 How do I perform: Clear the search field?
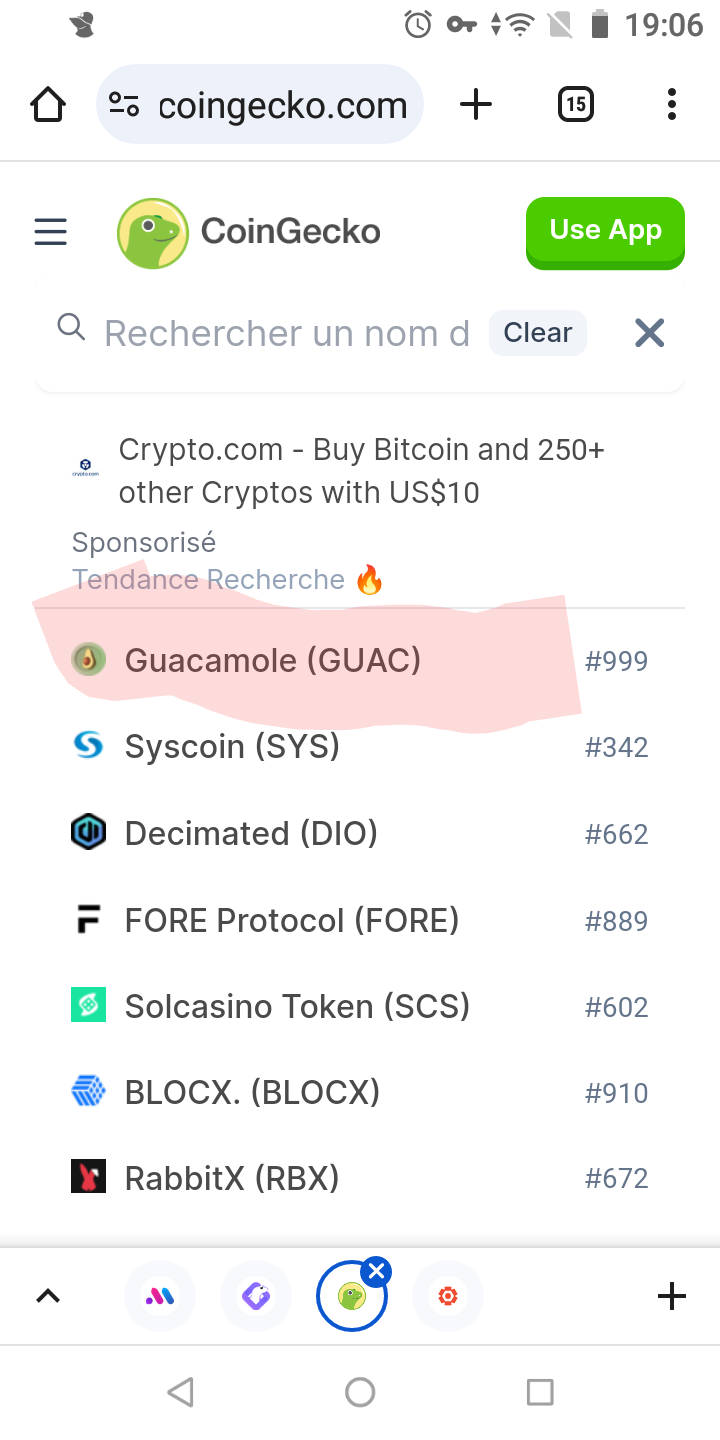538,333
